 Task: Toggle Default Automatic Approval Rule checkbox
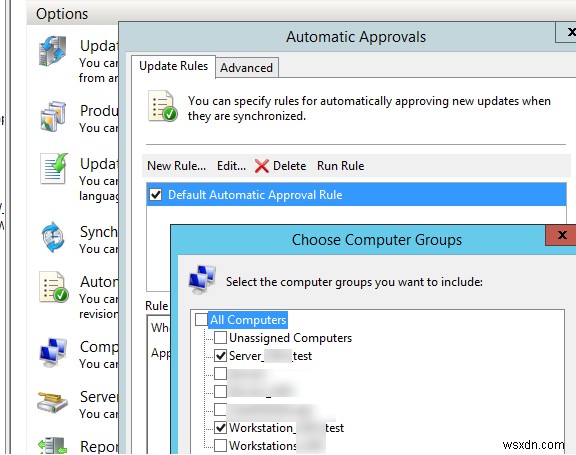click(156, 195)
